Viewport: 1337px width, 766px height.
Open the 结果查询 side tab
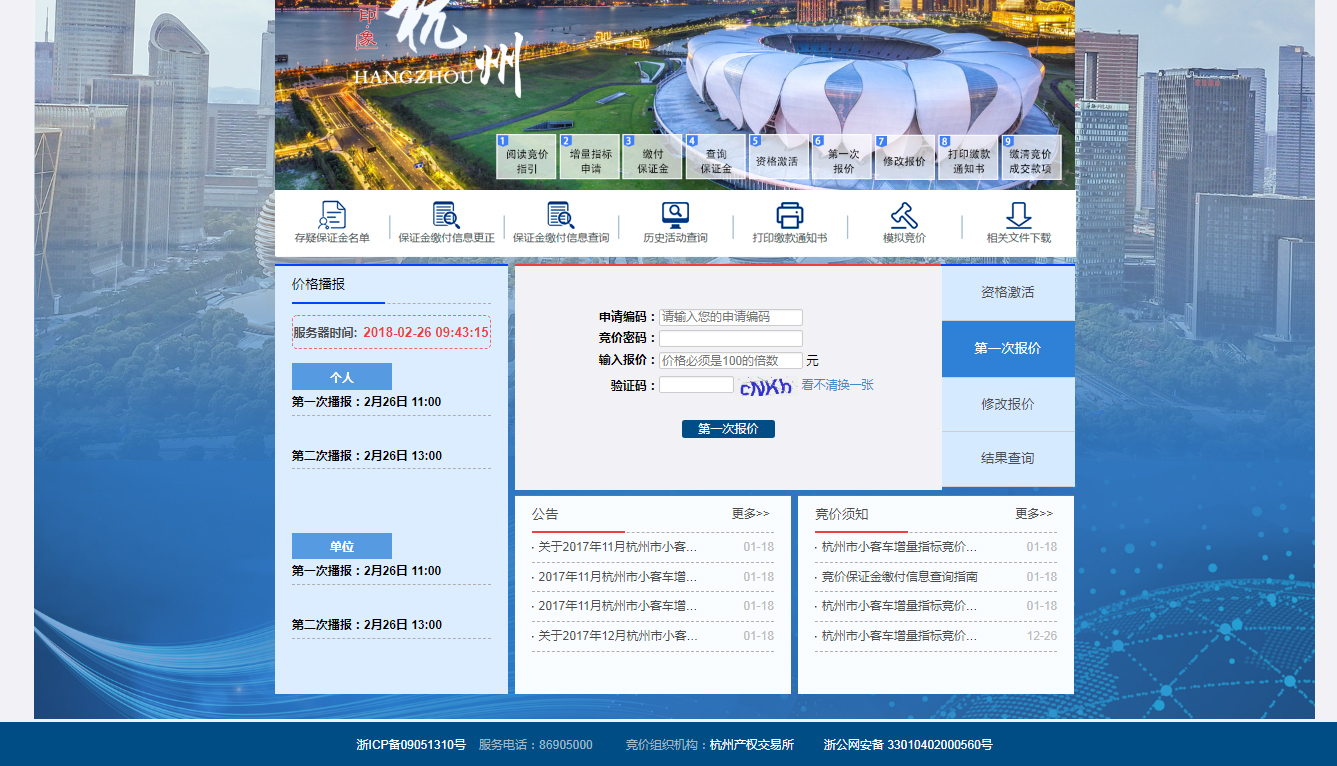[1007, 458]
